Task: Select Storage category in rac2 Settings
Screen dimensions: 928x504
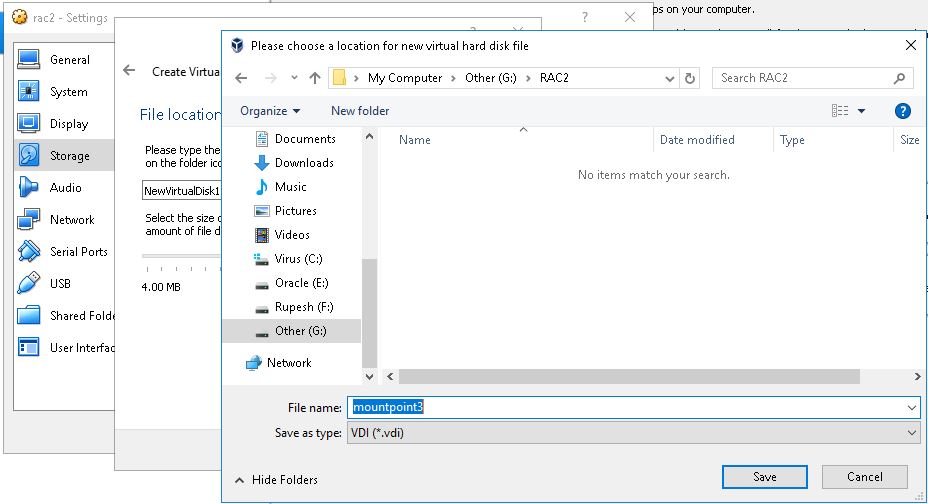Action: tap(64, 156)
